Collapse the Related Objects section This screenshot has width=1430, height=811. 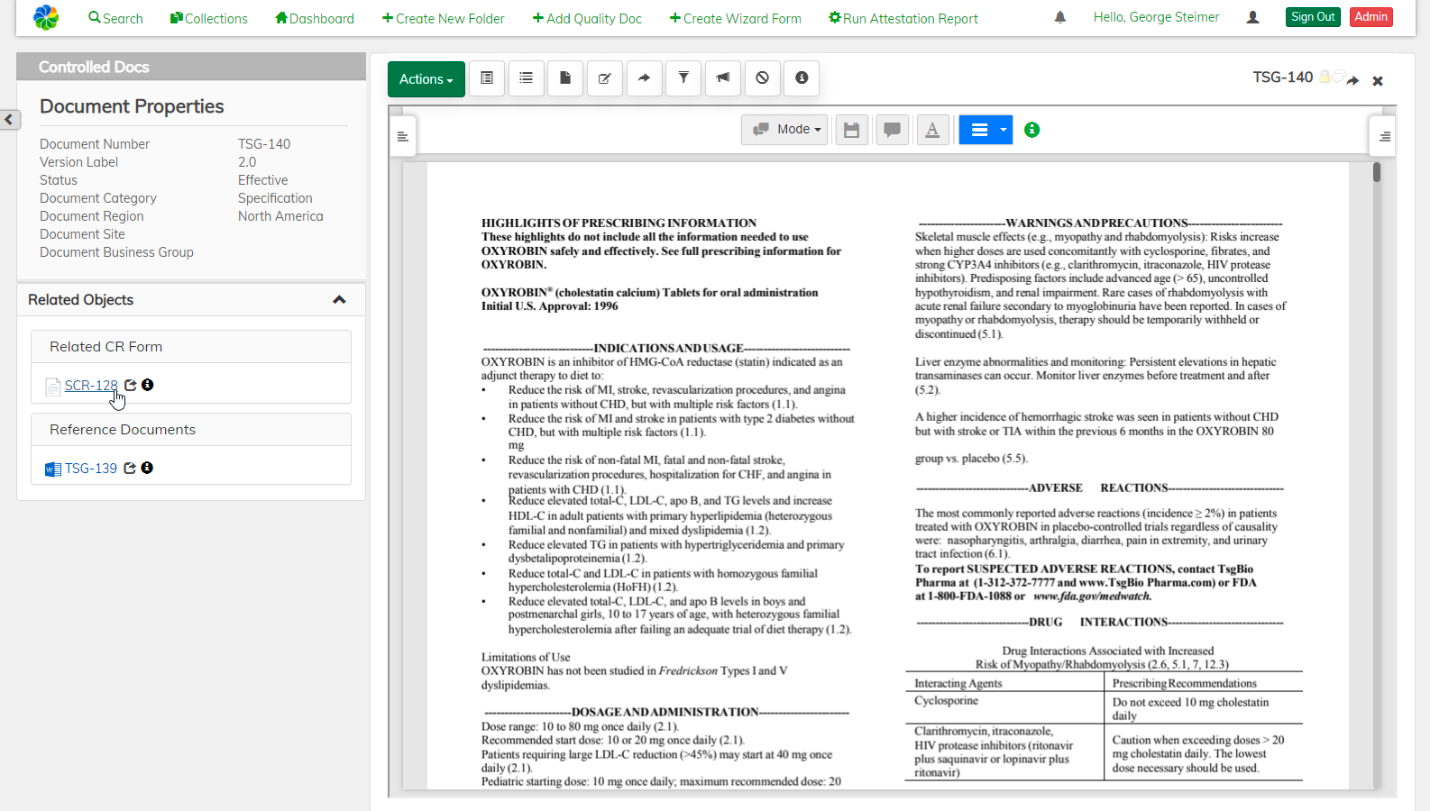(339, 299)
